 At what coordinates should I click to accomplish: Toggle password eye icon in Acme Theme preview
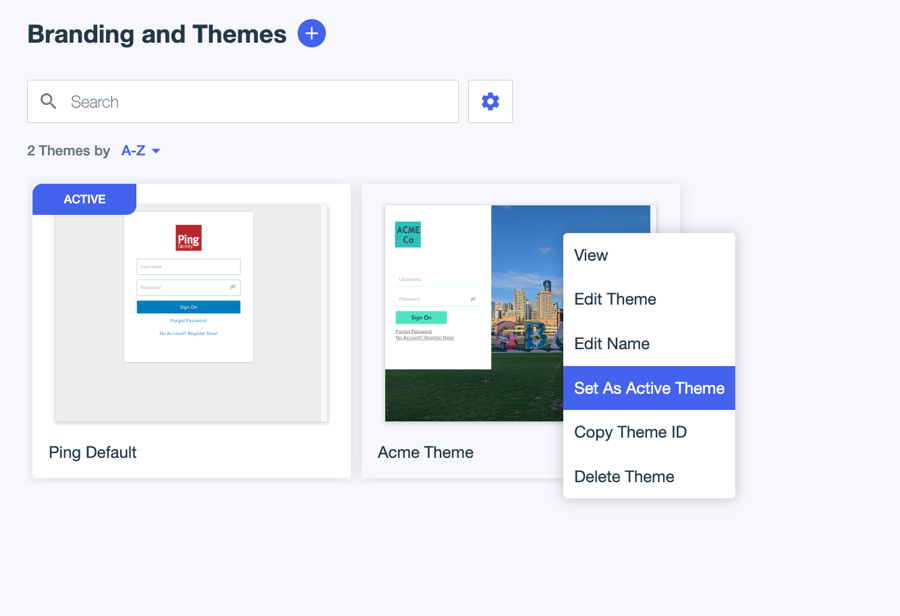(x=473, y=299)
